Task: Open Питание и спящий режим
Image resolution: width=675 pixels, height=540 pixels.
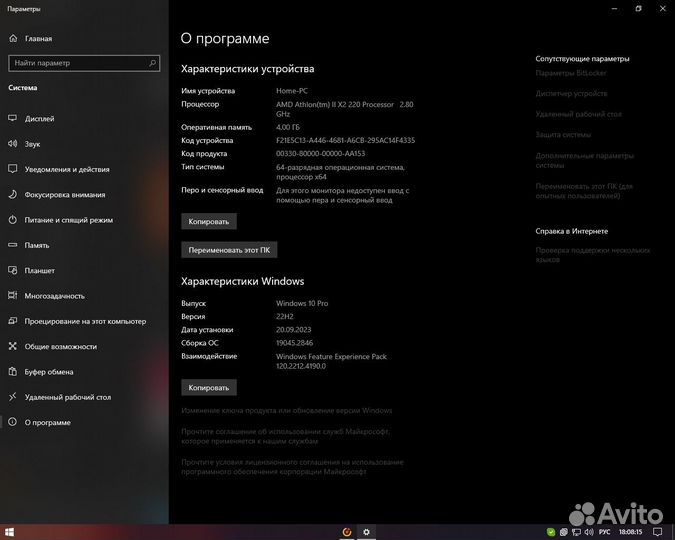Action: 60,220
